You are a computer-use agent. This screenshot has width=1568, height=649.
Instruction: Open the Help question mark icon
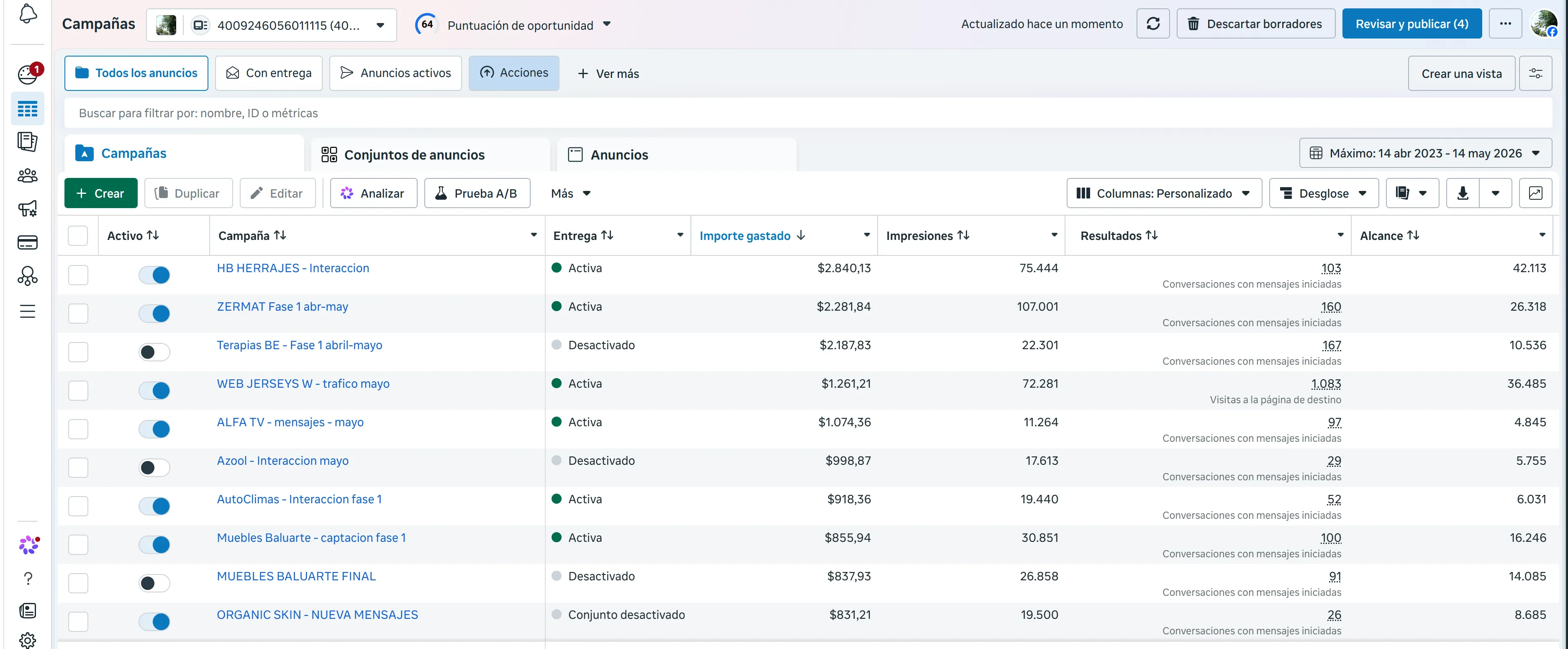pyautogui.click(x=28, y=578)
